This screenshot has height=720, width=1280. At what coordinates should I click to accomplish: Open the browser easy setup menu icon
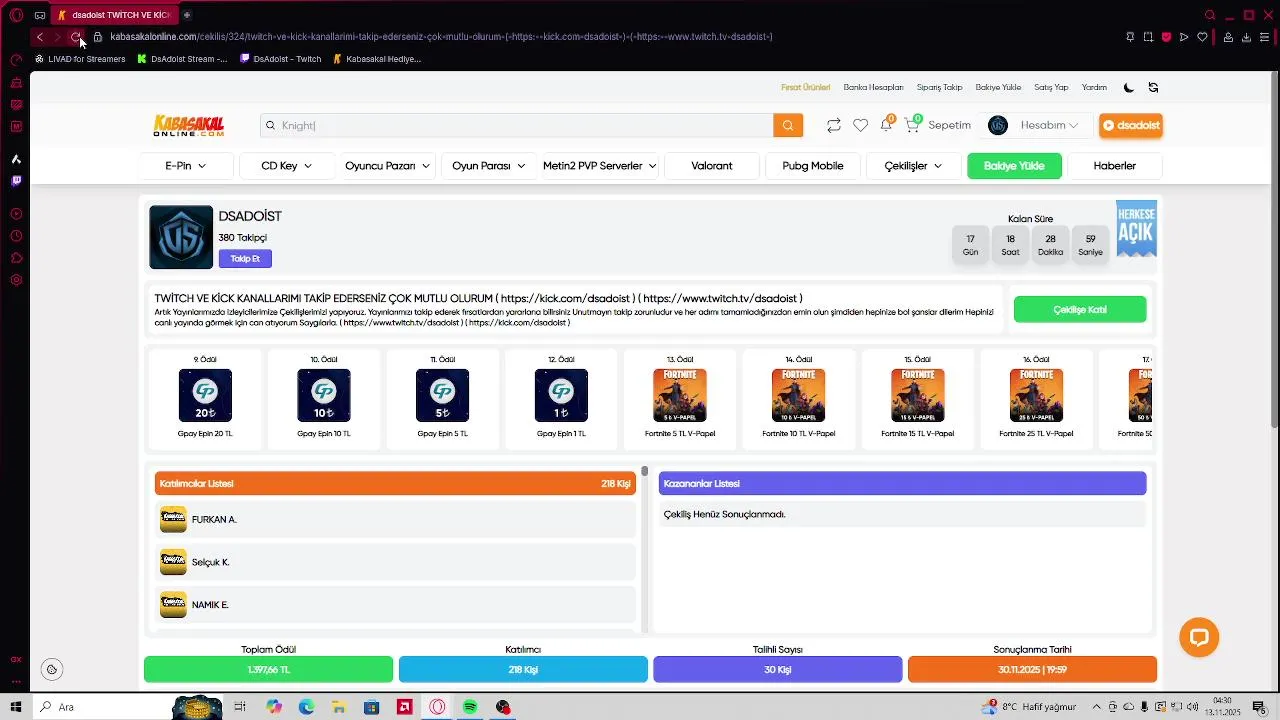[x=1265, y=37]
